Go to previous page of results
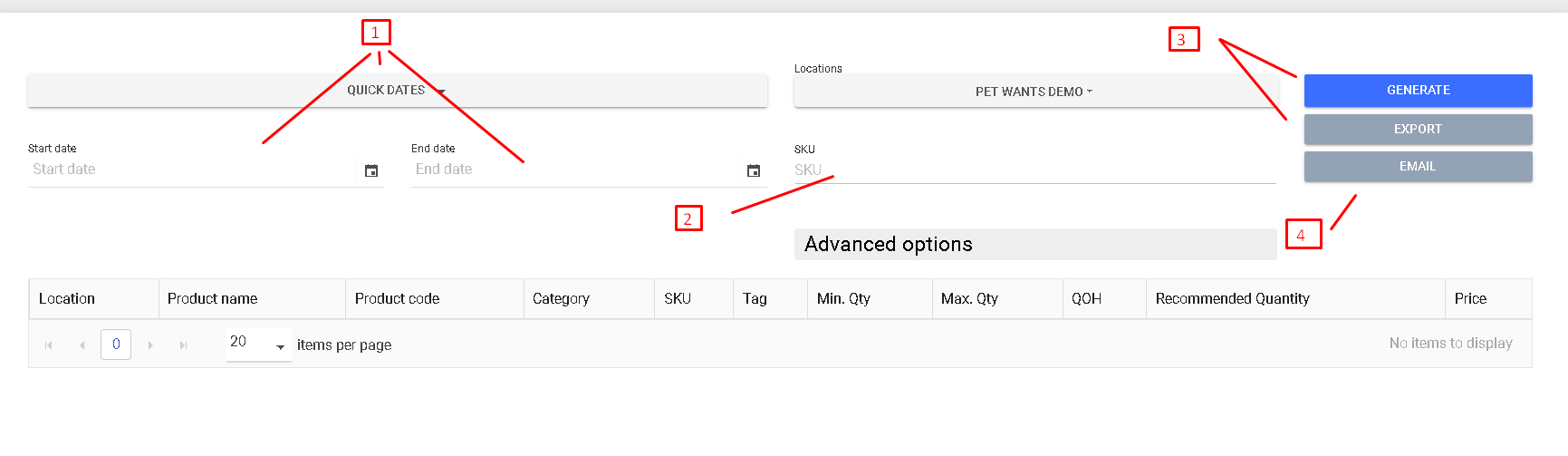1568x456 pixels. click(82, 345)
